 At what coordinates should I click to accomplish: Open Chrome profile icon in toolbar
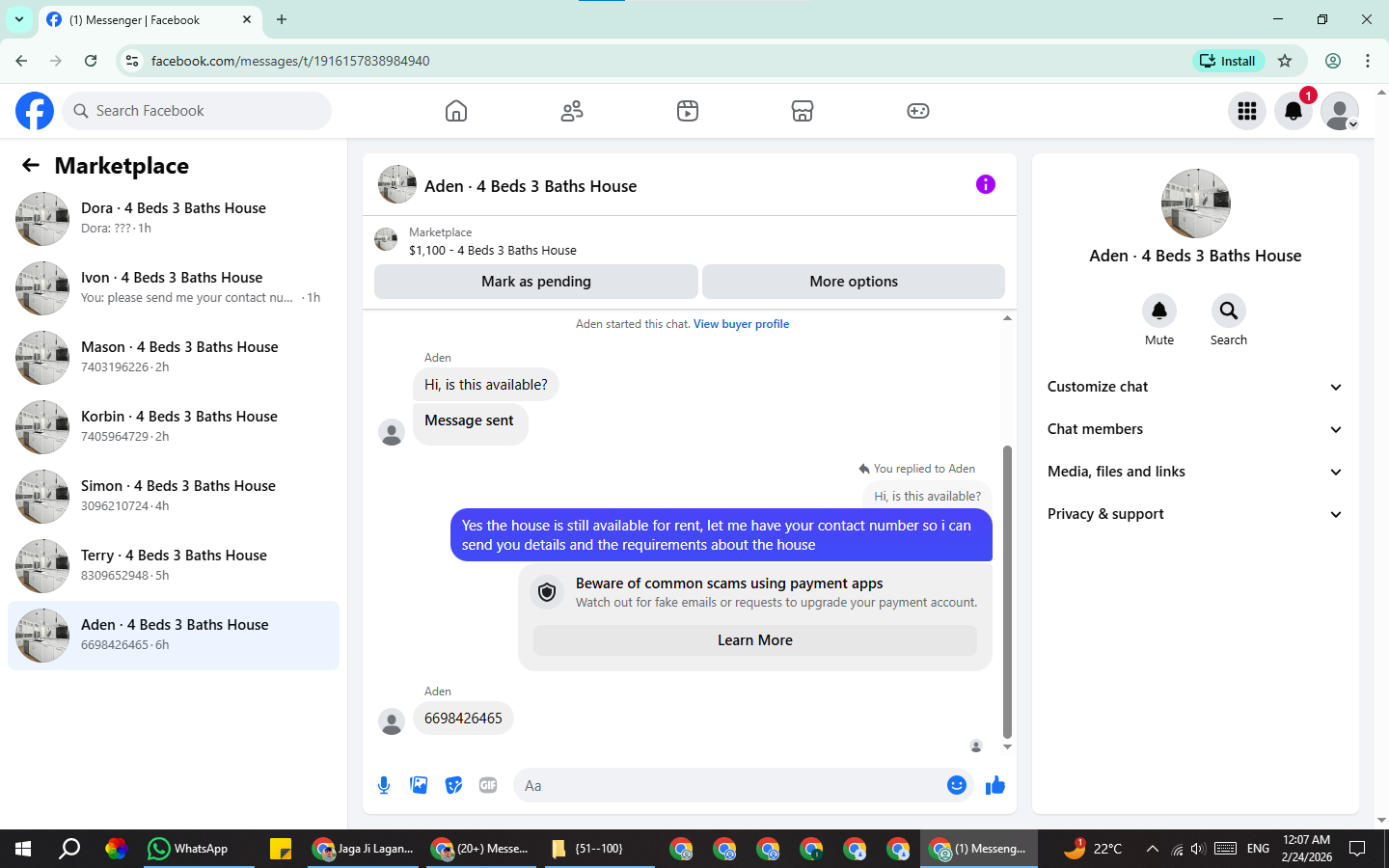[1333, 61]
